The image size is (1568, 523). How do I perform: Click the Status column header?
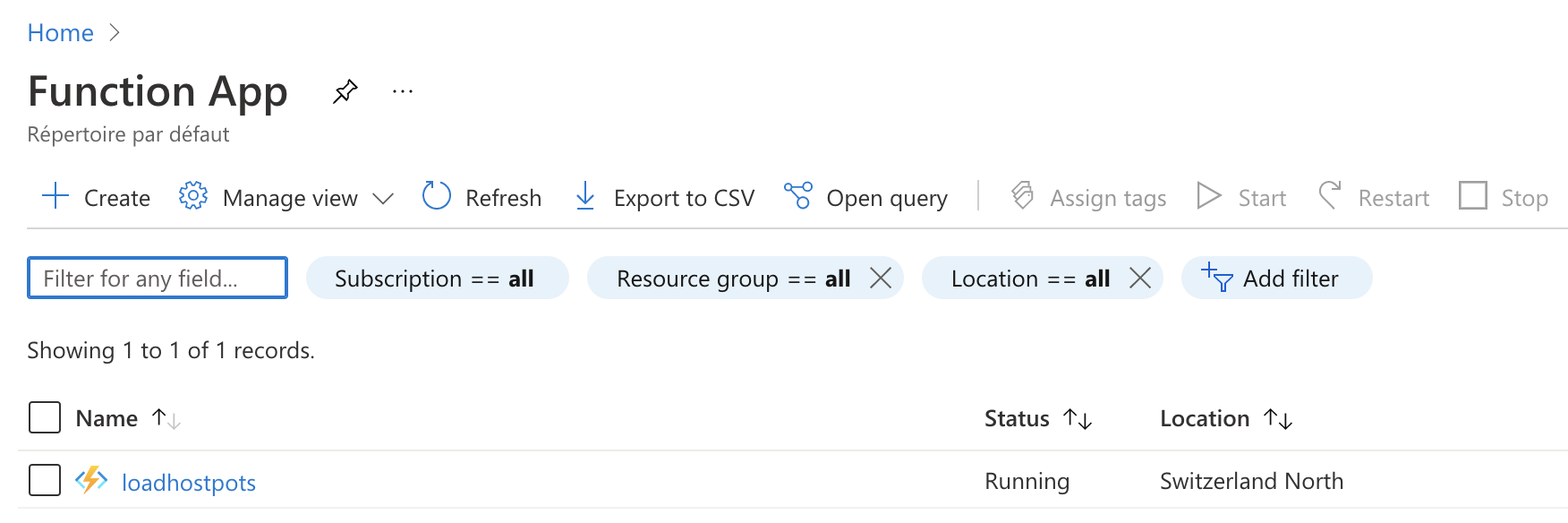1017,418
